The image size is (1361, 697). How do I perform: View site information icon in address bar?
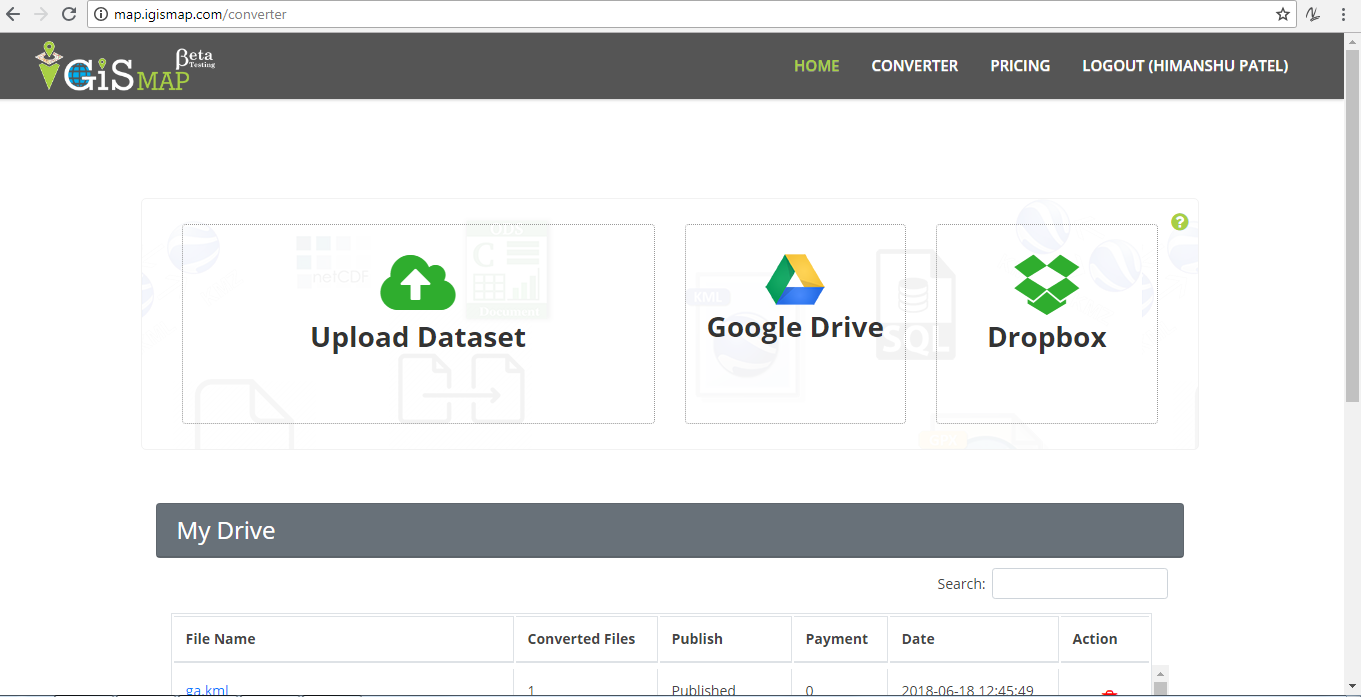click(x=101, y=15)
